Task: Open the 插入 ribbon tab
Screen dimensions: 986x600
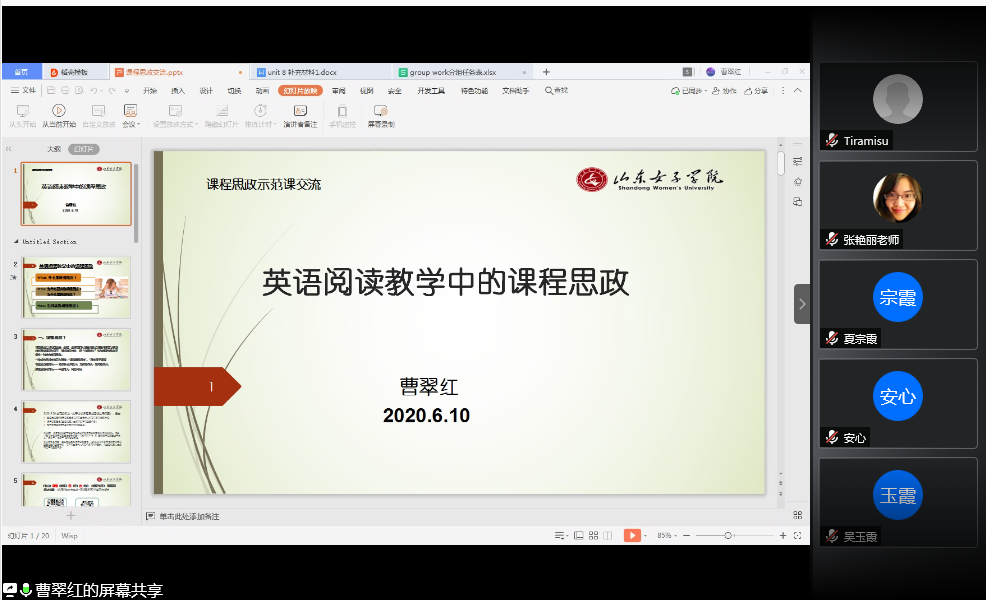Action: 178,90
